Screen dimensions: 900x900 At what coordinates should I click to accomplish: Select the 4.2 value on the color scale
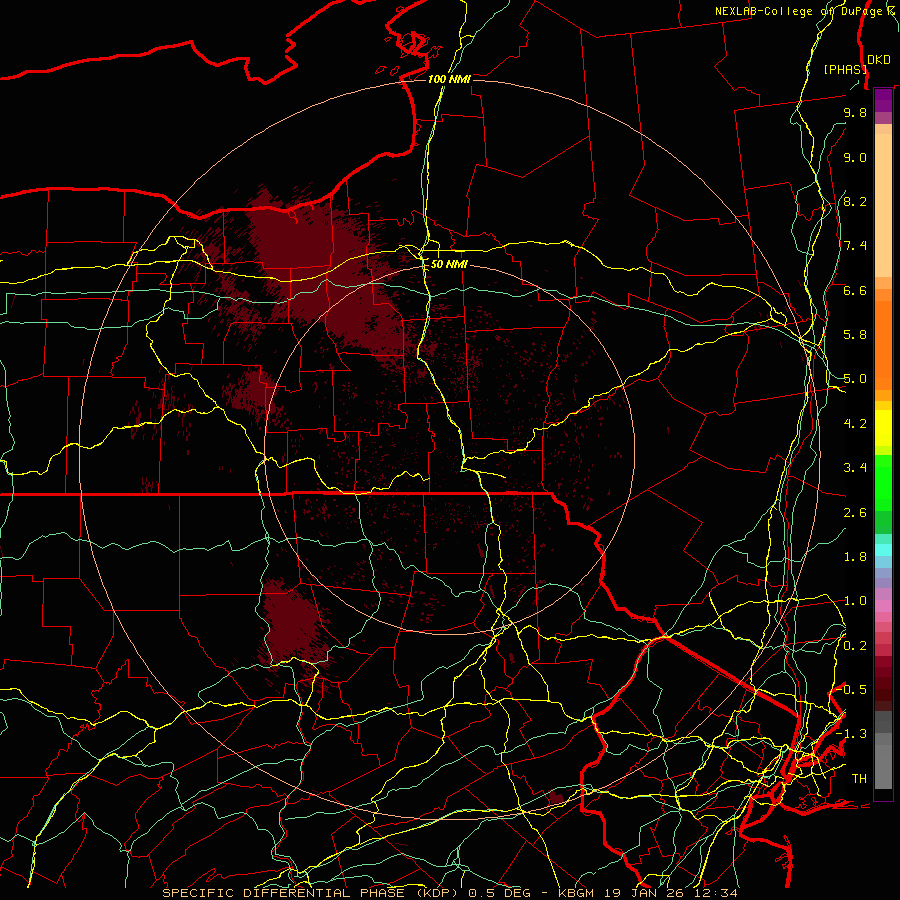click(x=855, y=424)
